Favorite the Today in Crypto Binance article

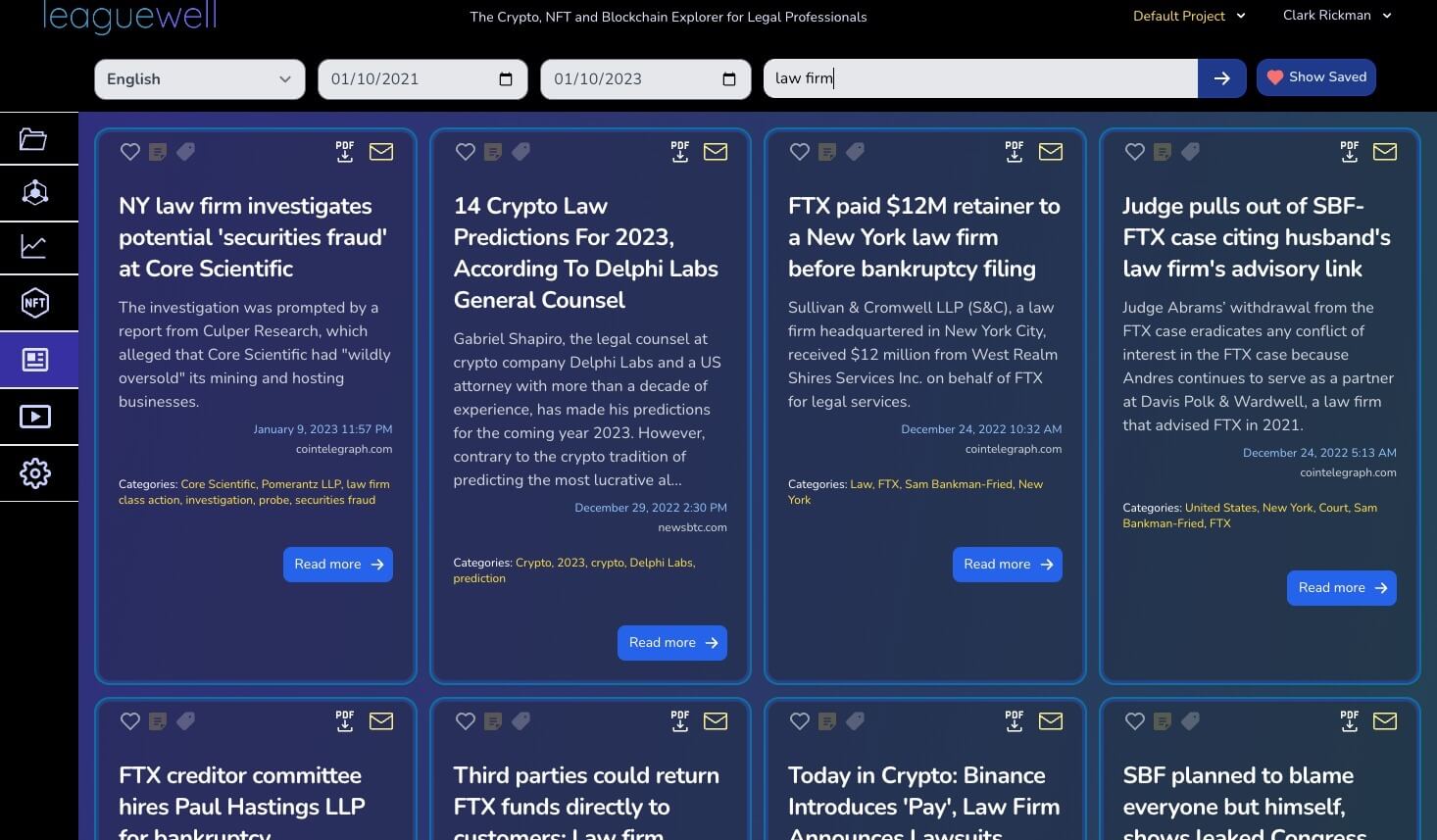[x=800, y=721]
